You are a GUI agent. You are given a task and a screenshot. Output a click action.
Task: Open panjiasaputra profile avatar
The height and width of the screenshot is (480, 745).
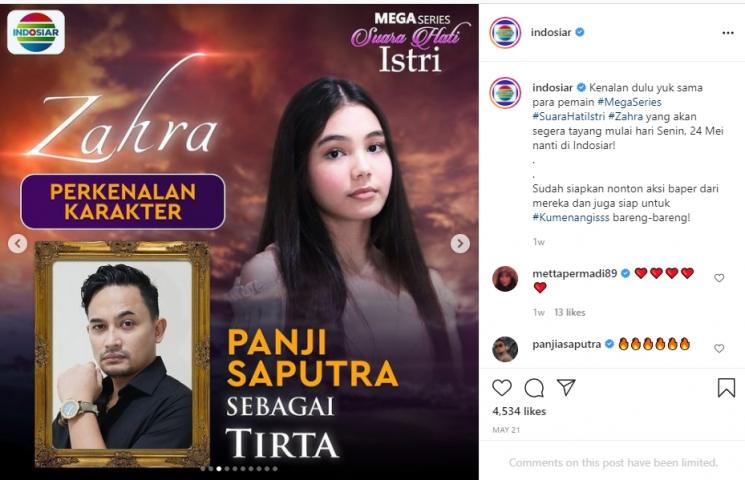(505, 349)
